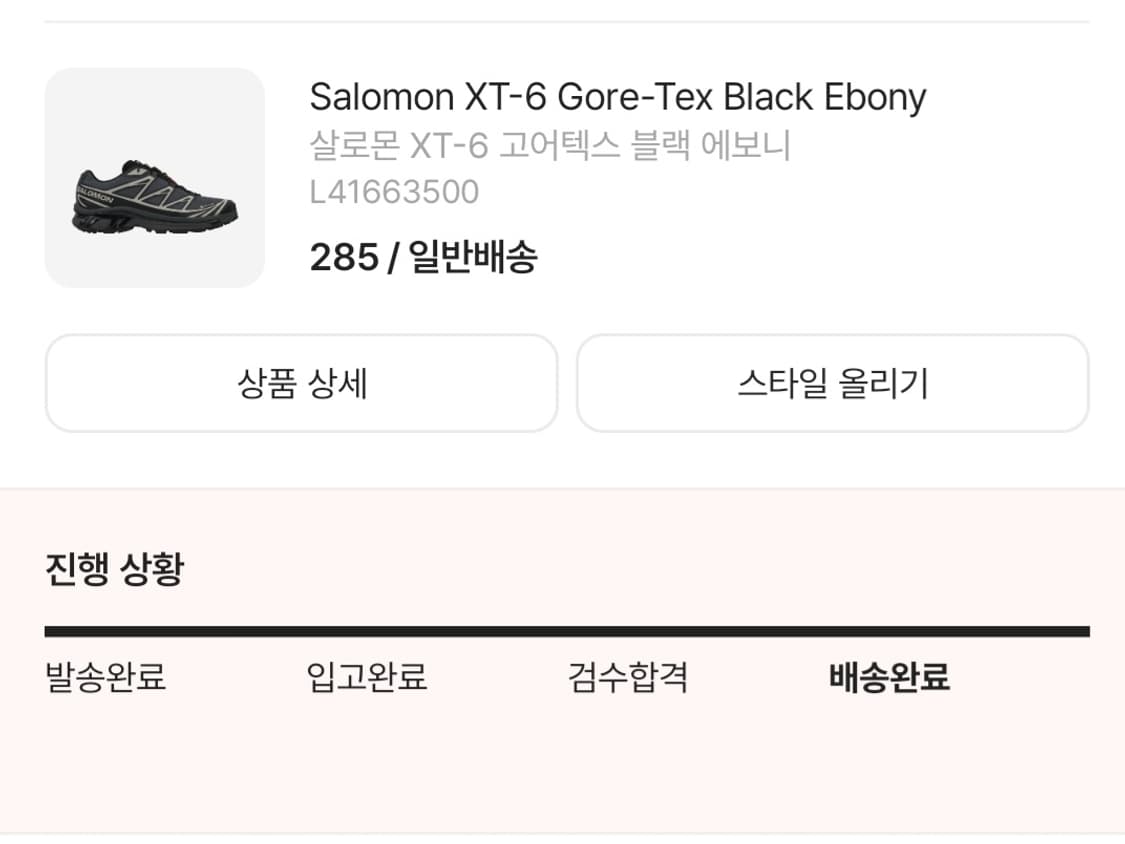Select the left button labeled 상품 상세

click(x=300, y=383)
